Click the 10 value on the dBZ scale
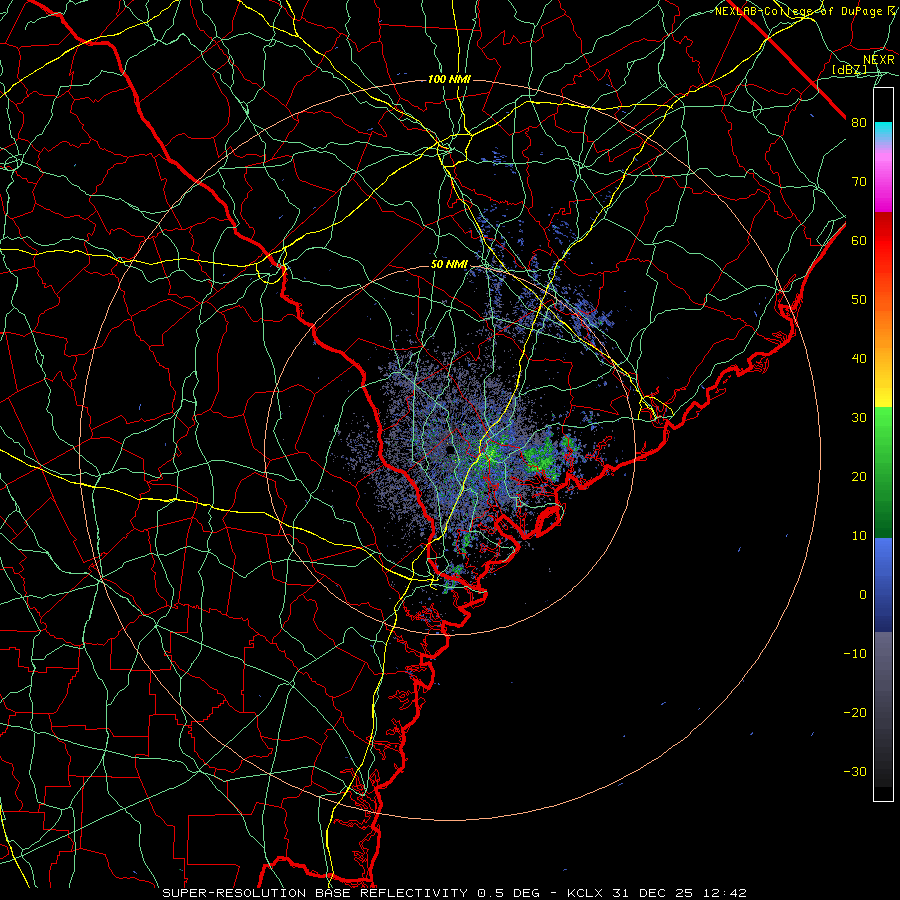The image size is (900, 900). click(x=859, y=536)
